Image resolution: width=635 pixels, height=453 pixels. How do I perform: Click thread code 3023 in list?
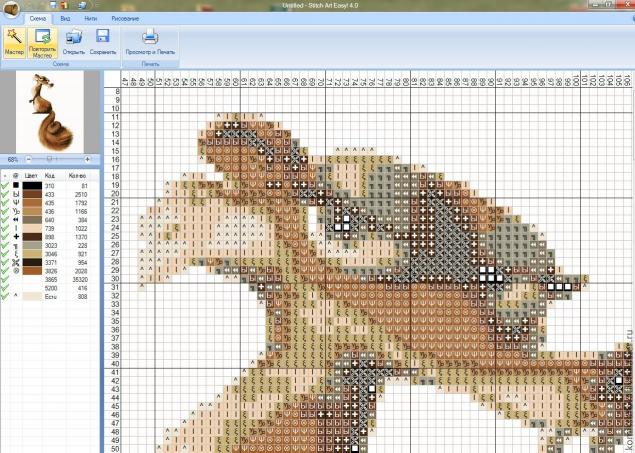(x=51, y=245)
